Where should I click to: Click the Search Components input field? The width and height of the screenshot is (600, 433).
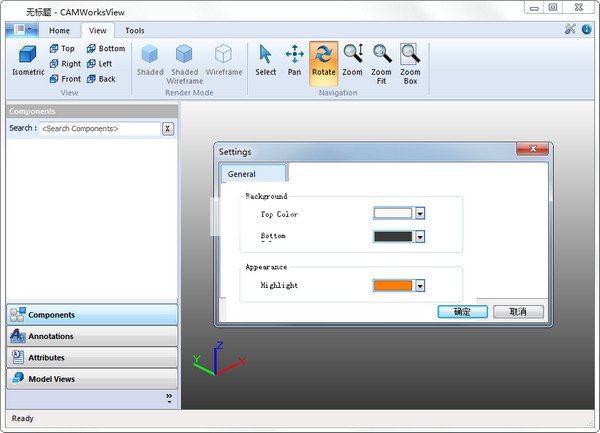tap(98, 129)
